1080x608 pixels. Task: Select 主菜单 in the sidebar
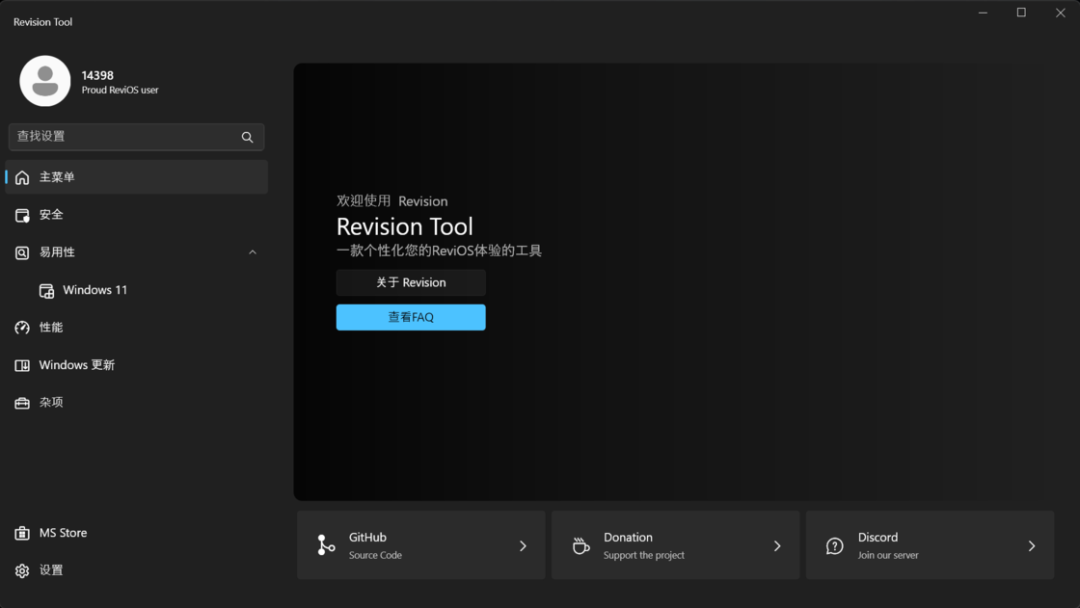pos(136,177)
